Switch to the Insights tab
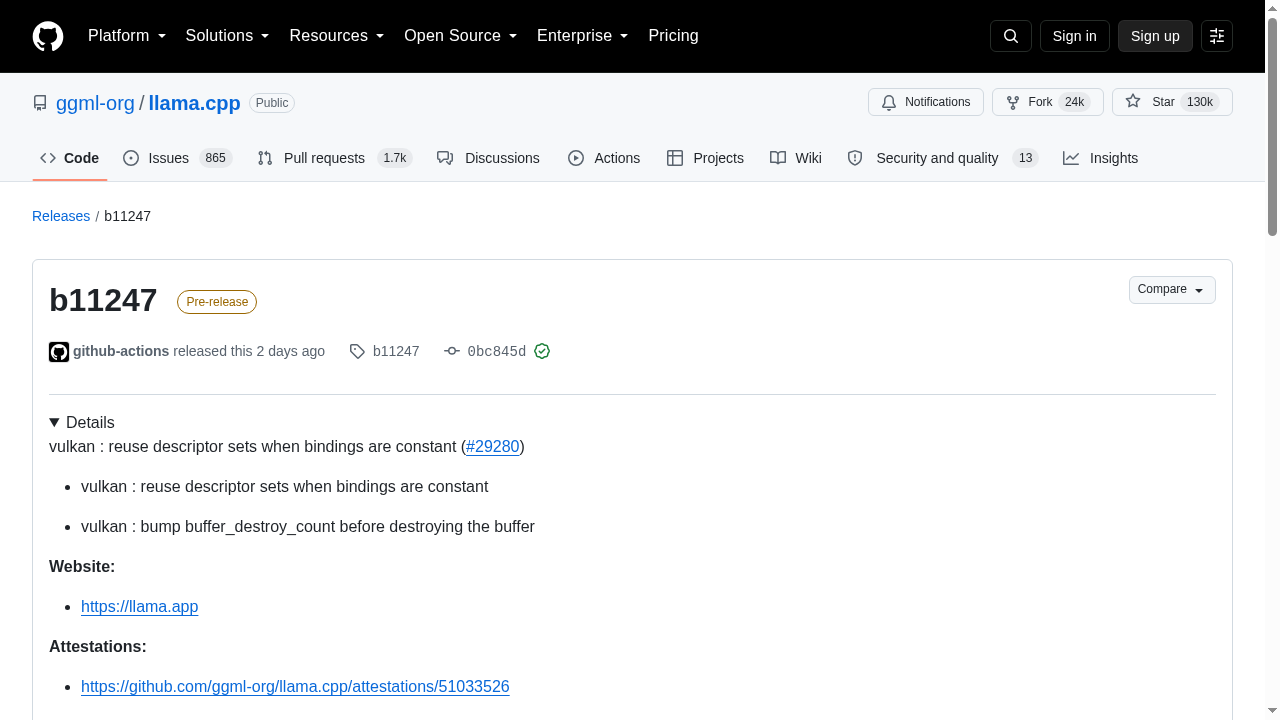1280x720 pixels. point(1100,158)
